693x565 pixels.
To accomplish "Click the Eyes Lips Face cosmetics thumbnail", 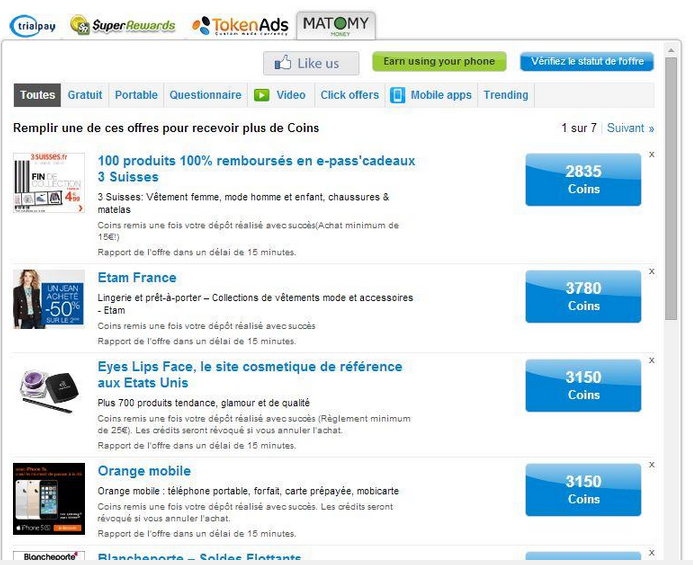I will 49,391.
